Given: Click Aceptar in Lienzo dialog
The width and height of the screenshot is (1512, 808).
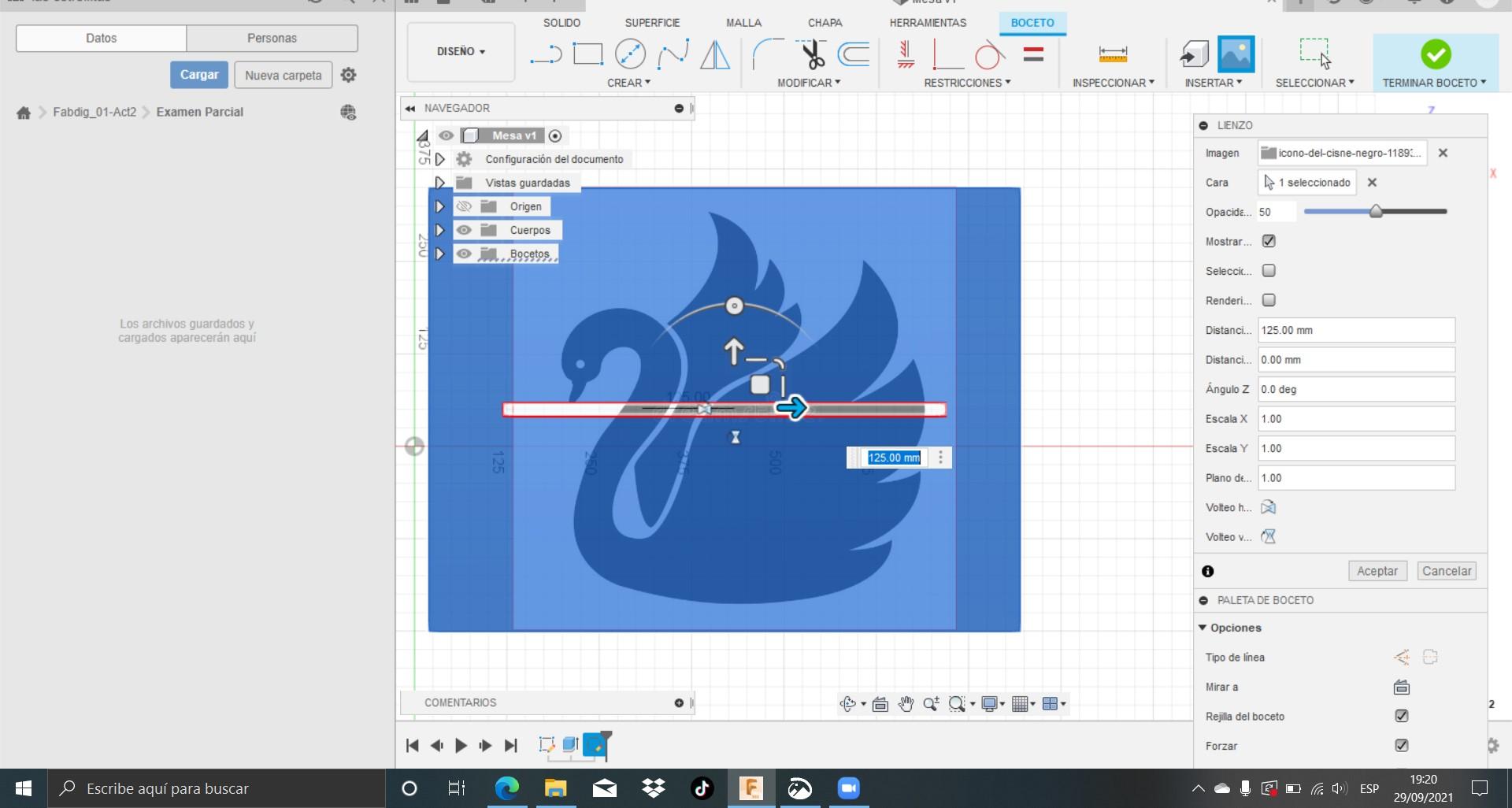Looking at the screenshot, I should tap(1377, 571).
